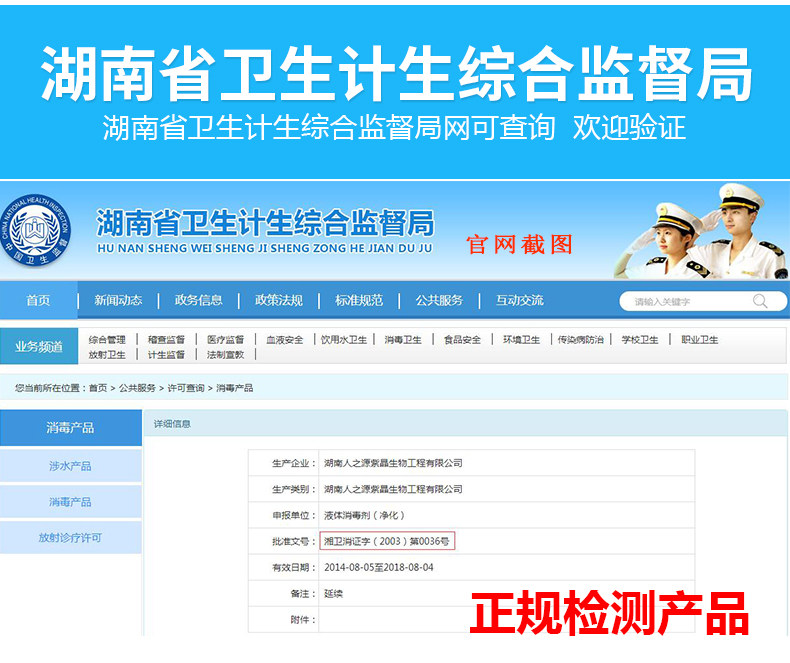Open light-blue 消毒产品 sidebar item
Screen dimensions: 790x663
click(71, 502)
